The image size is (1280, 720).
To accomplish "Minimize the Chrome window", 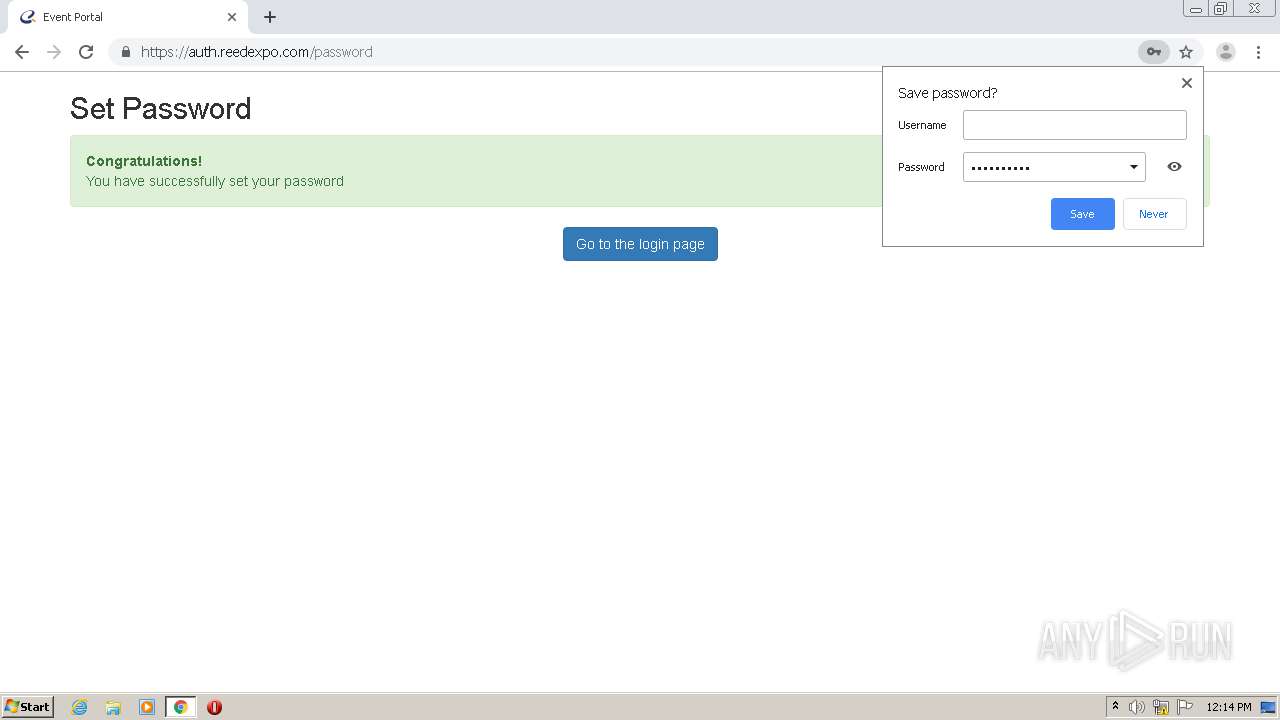I will 1196,9.
